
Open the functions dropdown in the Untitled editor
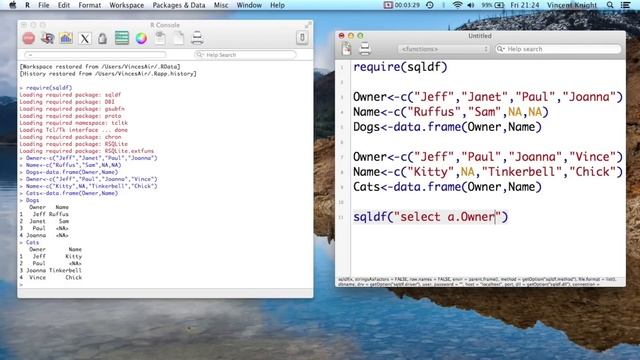(x=444, y=49)
